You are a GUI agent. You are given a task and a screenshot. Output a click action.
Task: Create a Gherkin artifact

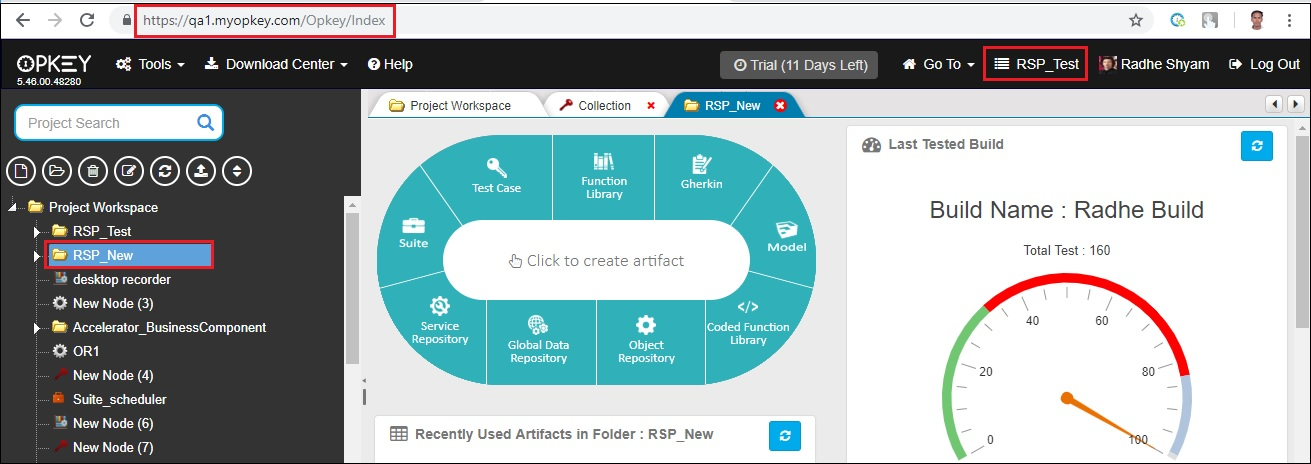(701, 172)
